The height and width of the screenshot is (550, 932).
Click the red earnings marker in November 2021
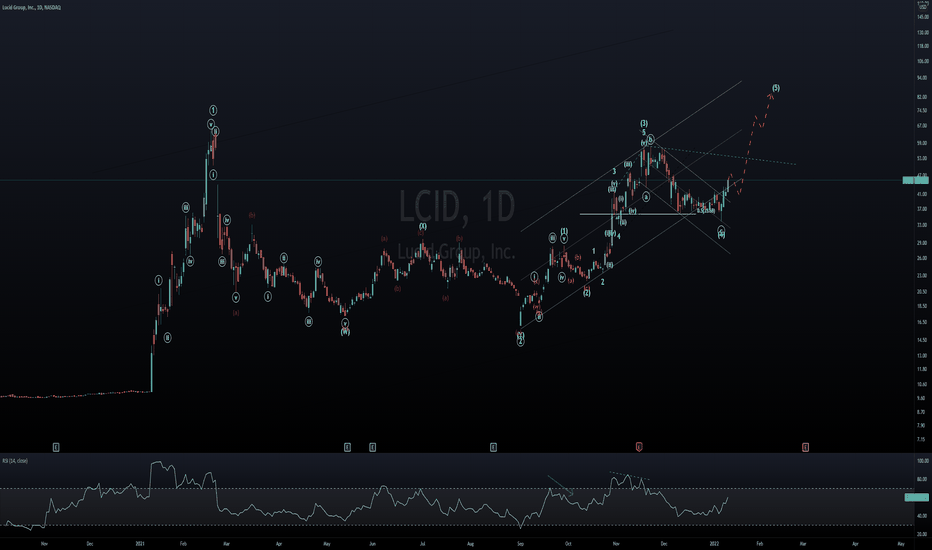click(x=639, y=447)
